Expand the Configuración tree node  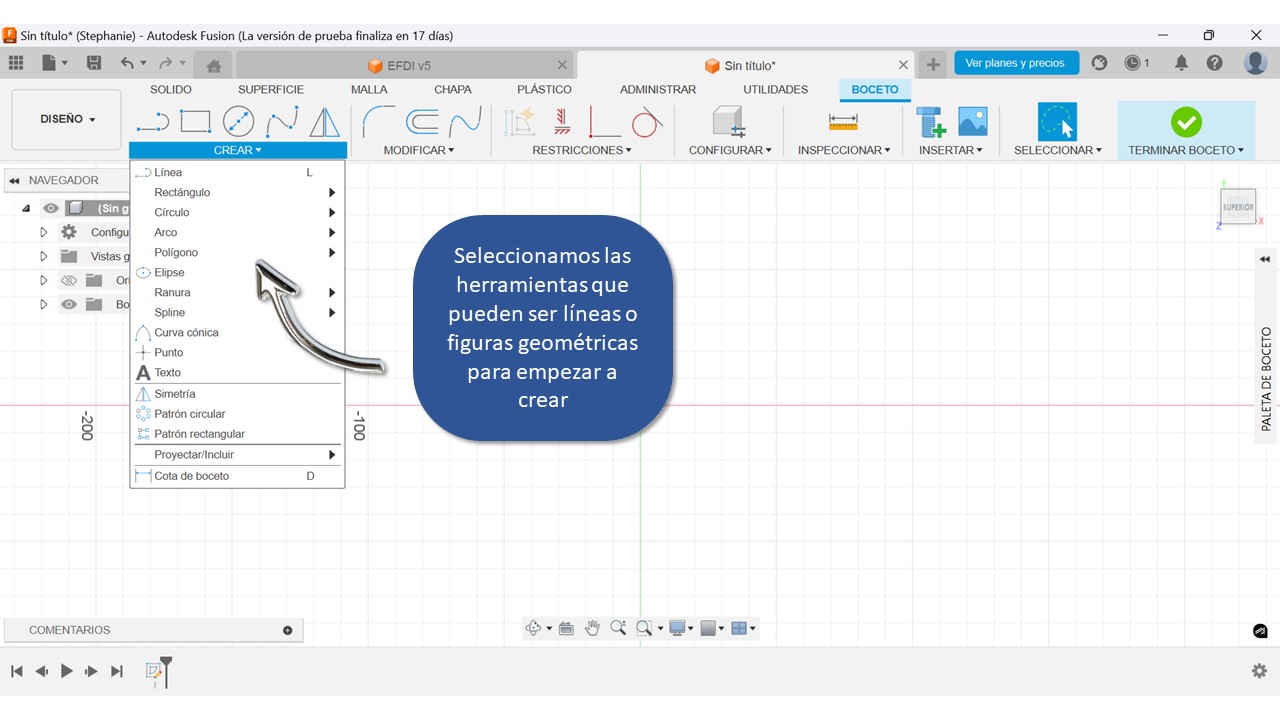(x=43, y=232)
